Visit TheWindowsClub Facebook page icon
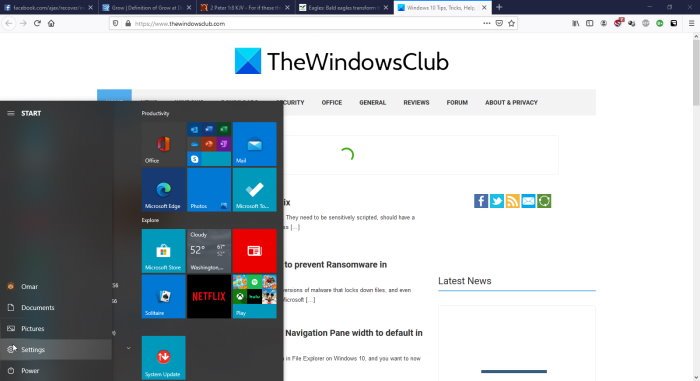The image size is (700, 381). pos(481,201)
